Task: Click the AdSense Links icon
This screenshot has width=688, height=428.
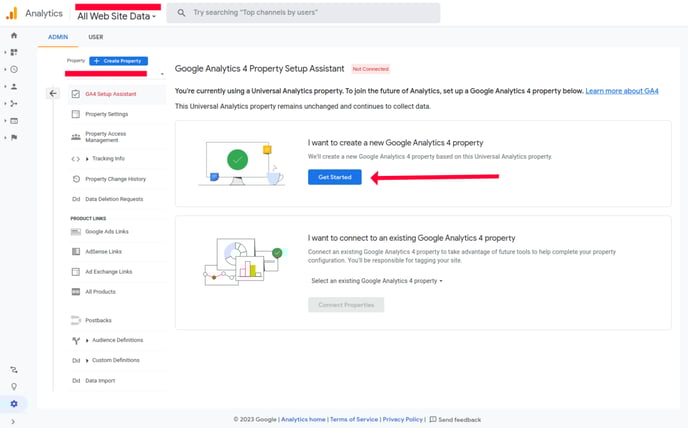Action: click(x=75, y=252)
